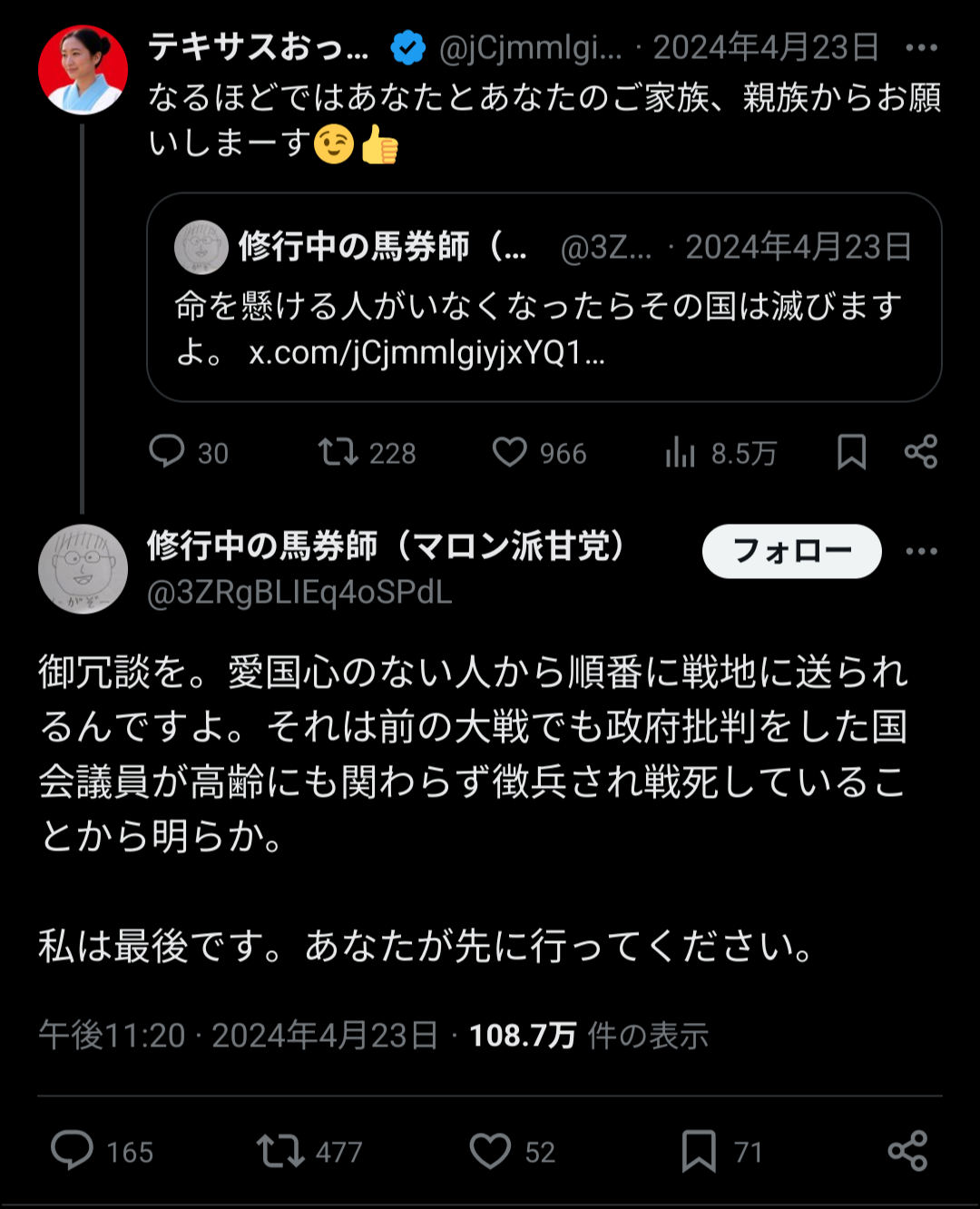Share the main tweet at bottom
Screen dimensions: 980x1209
[x=907, y=1151]
